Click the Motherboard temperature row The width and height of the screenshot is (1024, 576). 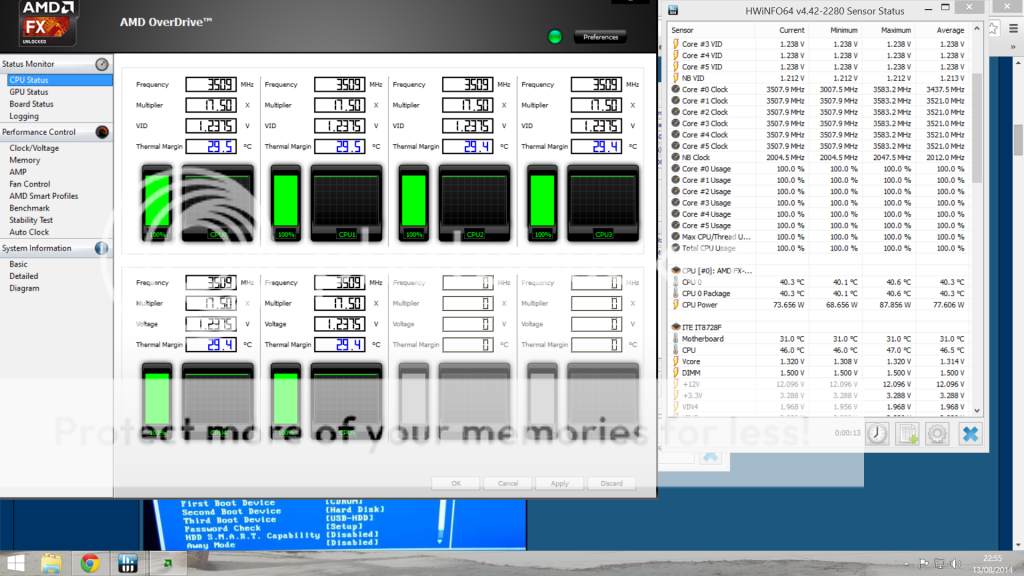point(819,339)
